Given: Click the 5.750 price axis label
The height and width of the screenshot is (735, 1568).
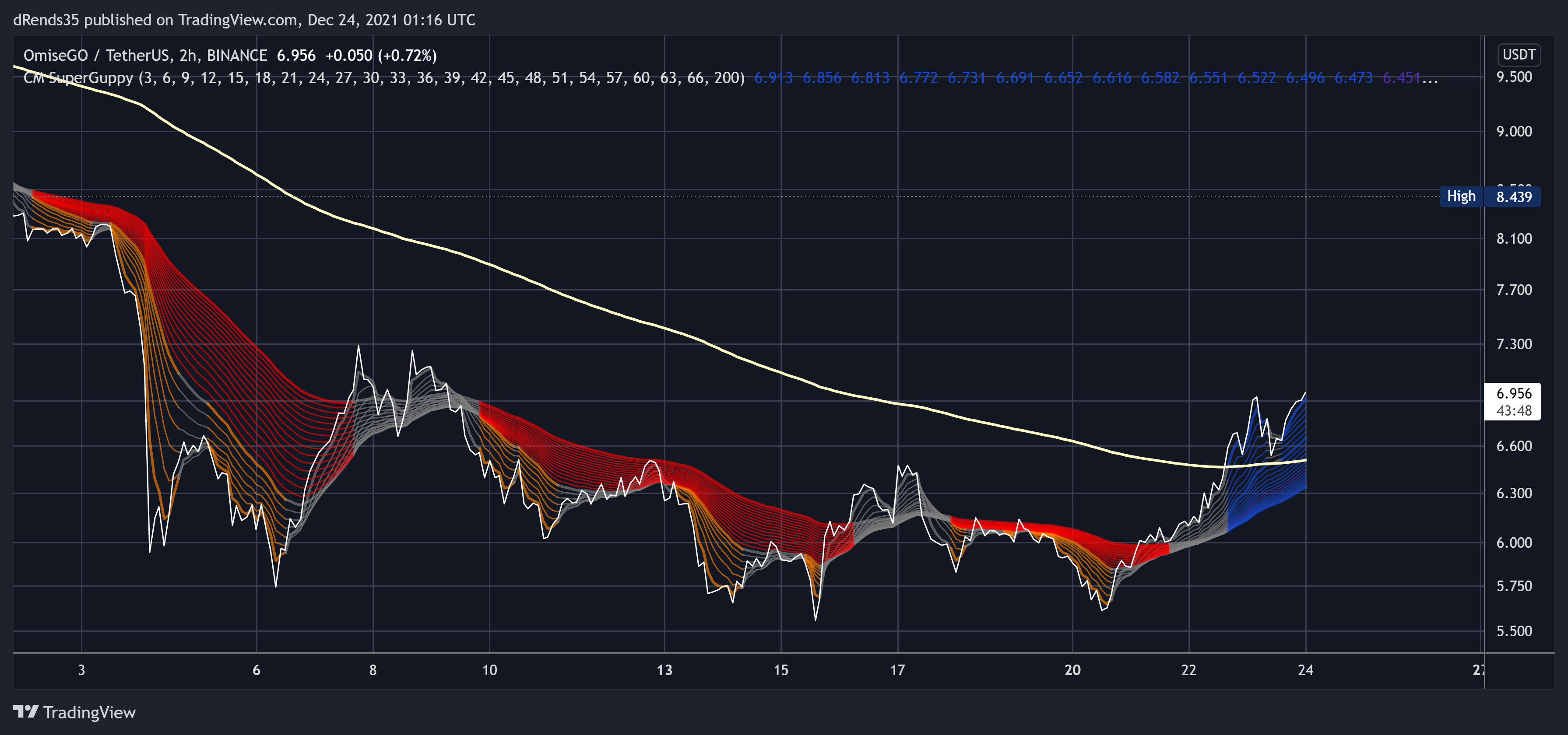Looking at the screenshot, I should (1514, 586).
